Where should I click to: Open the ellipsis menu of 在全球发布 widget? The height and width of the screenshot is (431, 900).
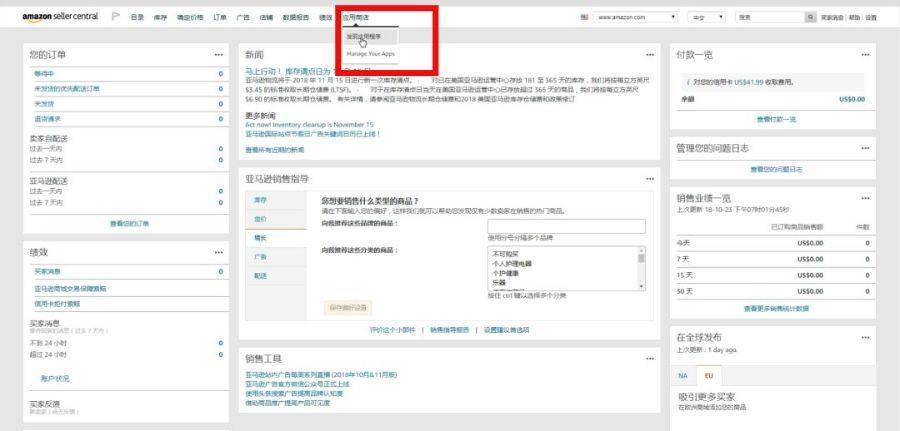pos(865,337)
